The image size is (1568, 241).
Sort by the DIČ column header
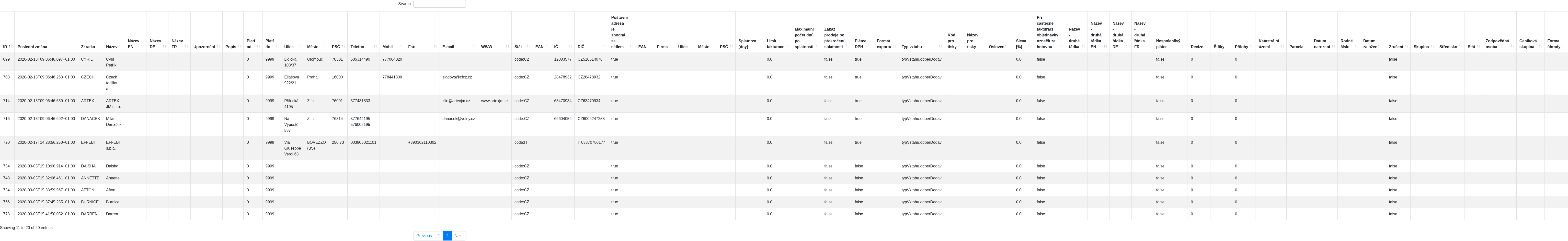(x=592, y=32)
